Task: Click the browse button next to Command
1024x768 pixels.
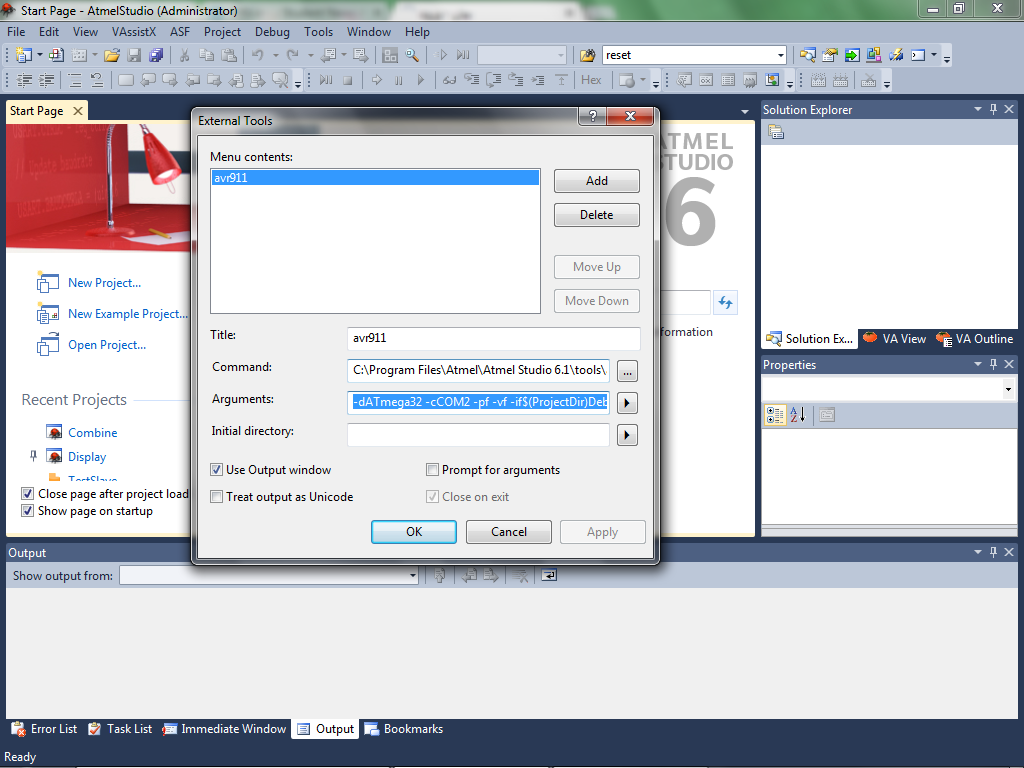Action: click(627, 371)
